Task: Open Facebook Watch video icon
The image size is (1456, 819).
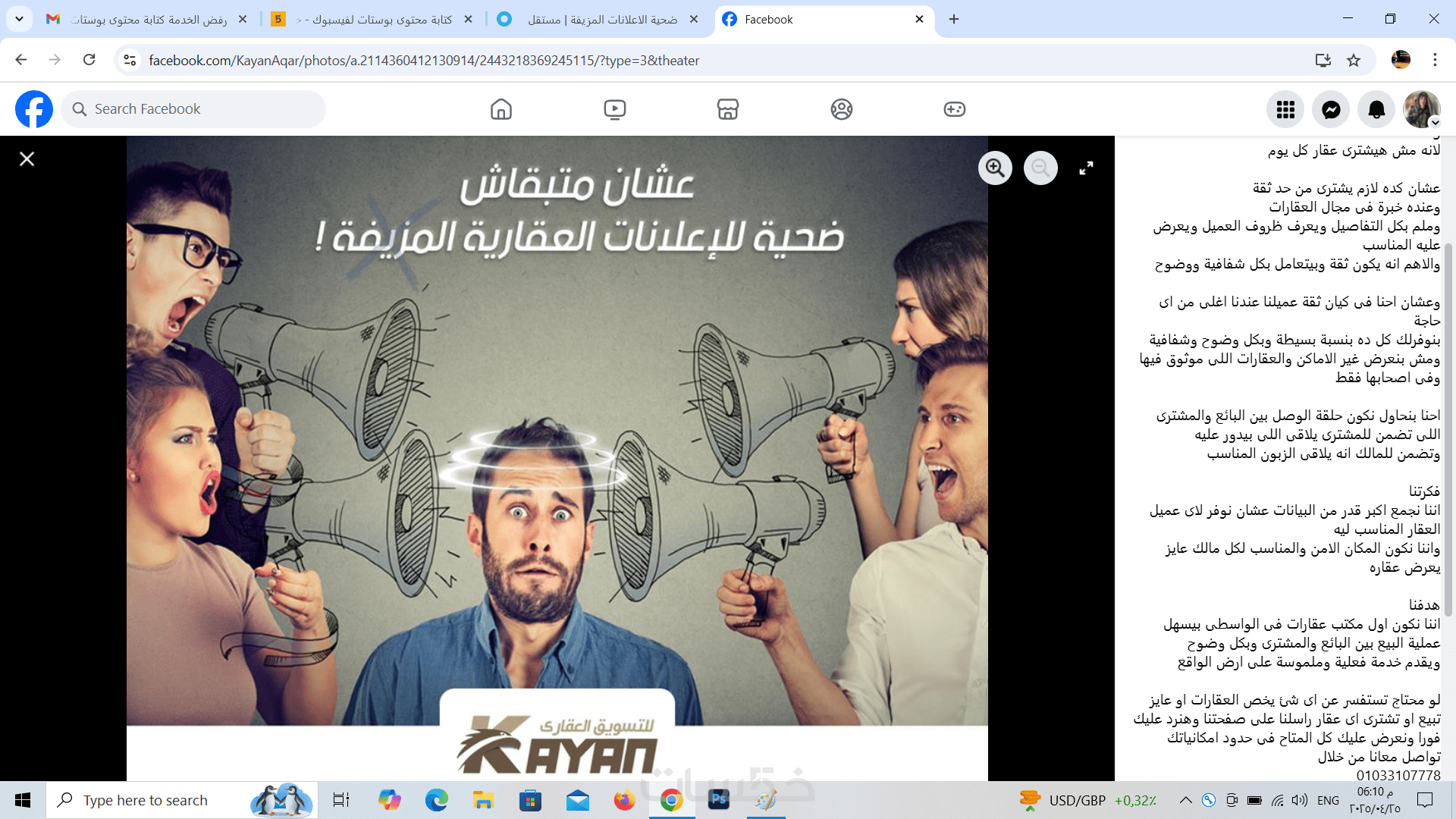Action: [x=614, y=109]
